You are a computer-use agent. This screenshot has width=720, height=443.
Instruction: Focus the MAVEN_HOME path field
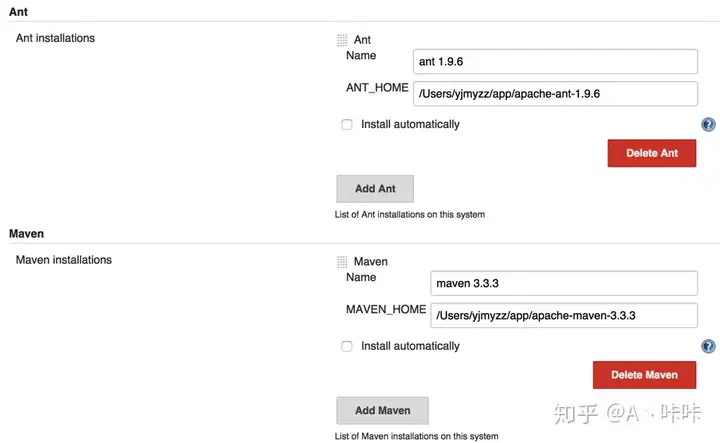[564, 315]
